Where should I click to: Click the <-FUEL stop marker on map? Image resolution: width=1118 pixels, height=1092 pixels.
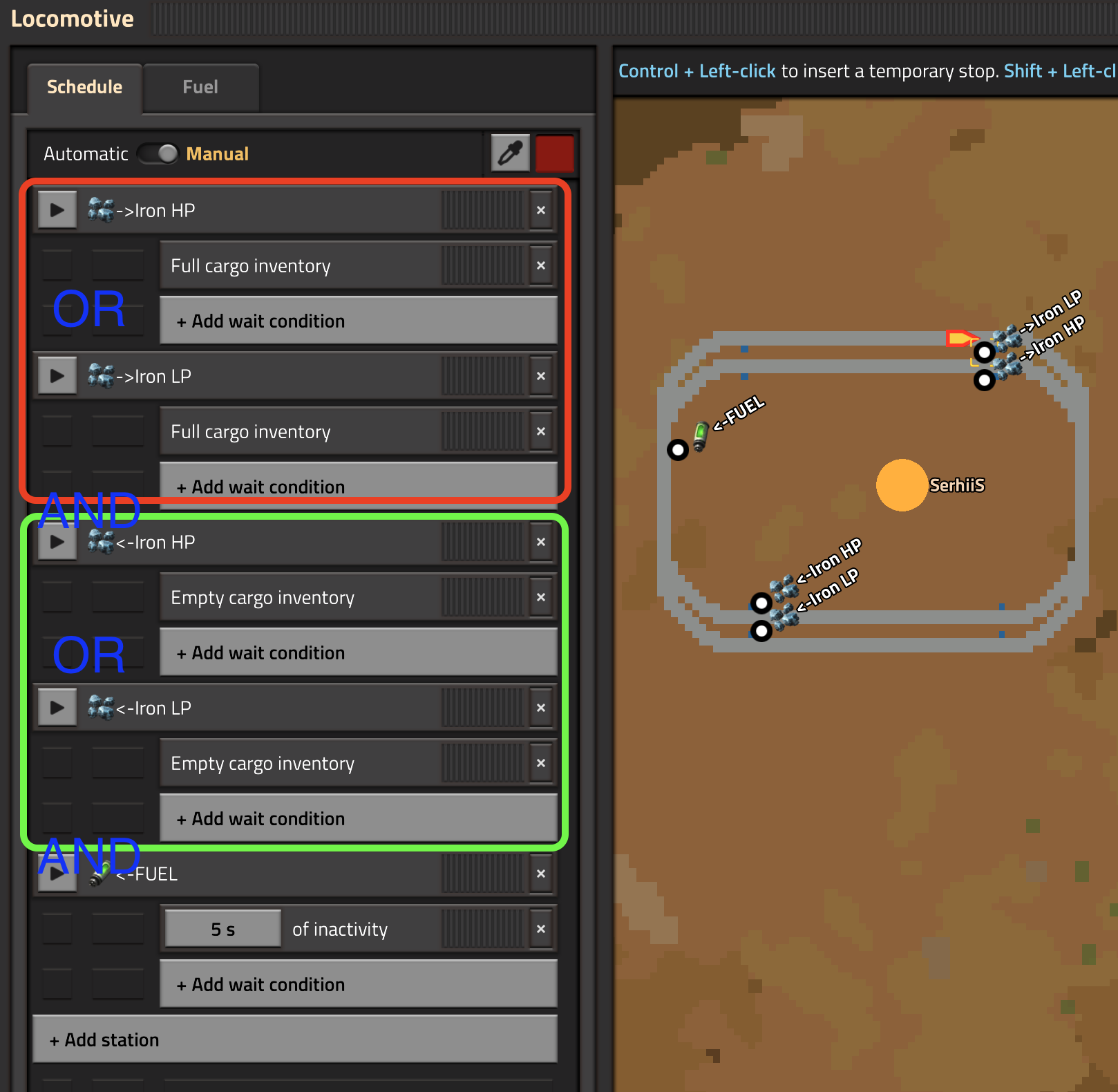tap(678, 450)
